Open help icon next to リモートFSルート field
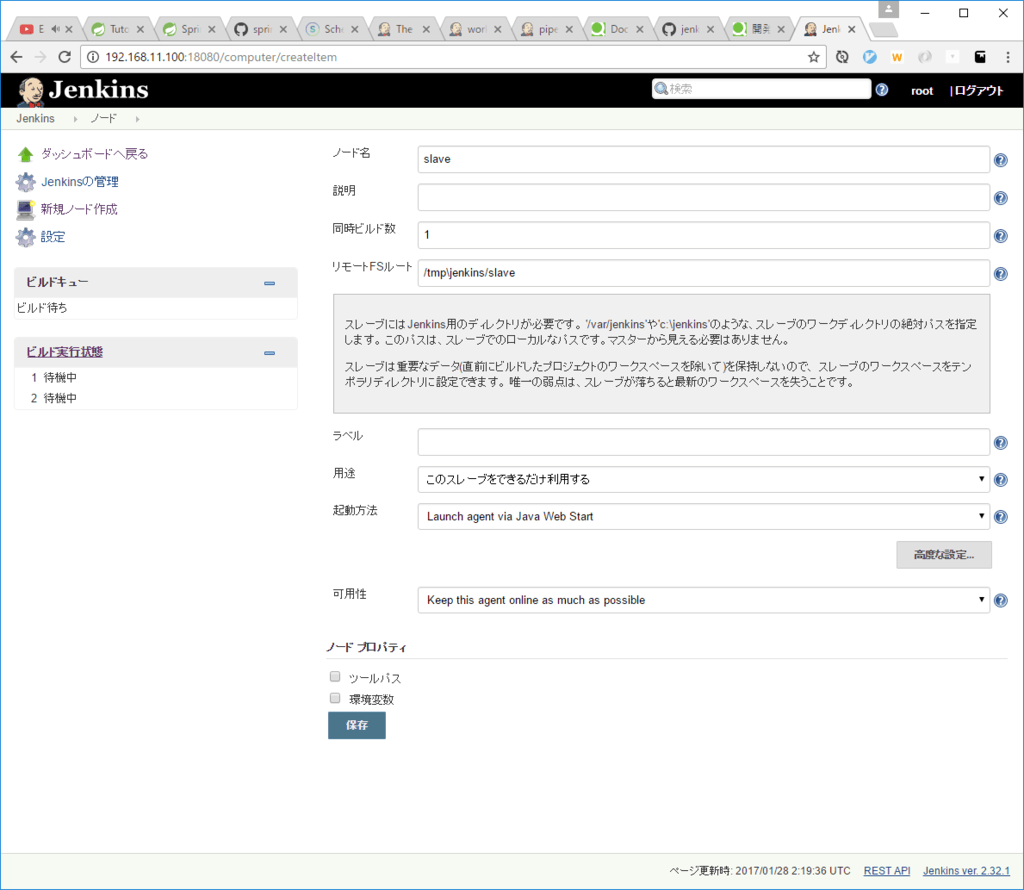Viewport: 1024px width, 890px height. coord(1000,274)
